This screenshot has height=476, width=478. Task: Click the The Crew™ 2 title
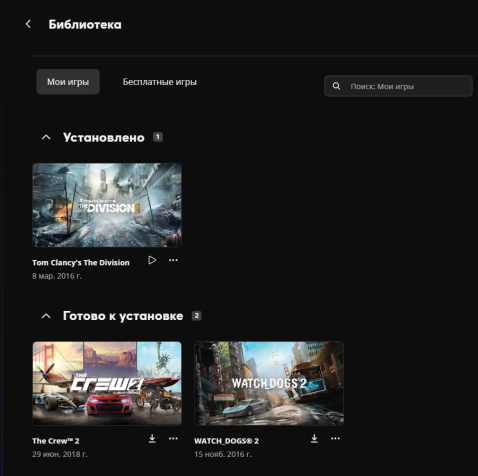tap(56, 441)
